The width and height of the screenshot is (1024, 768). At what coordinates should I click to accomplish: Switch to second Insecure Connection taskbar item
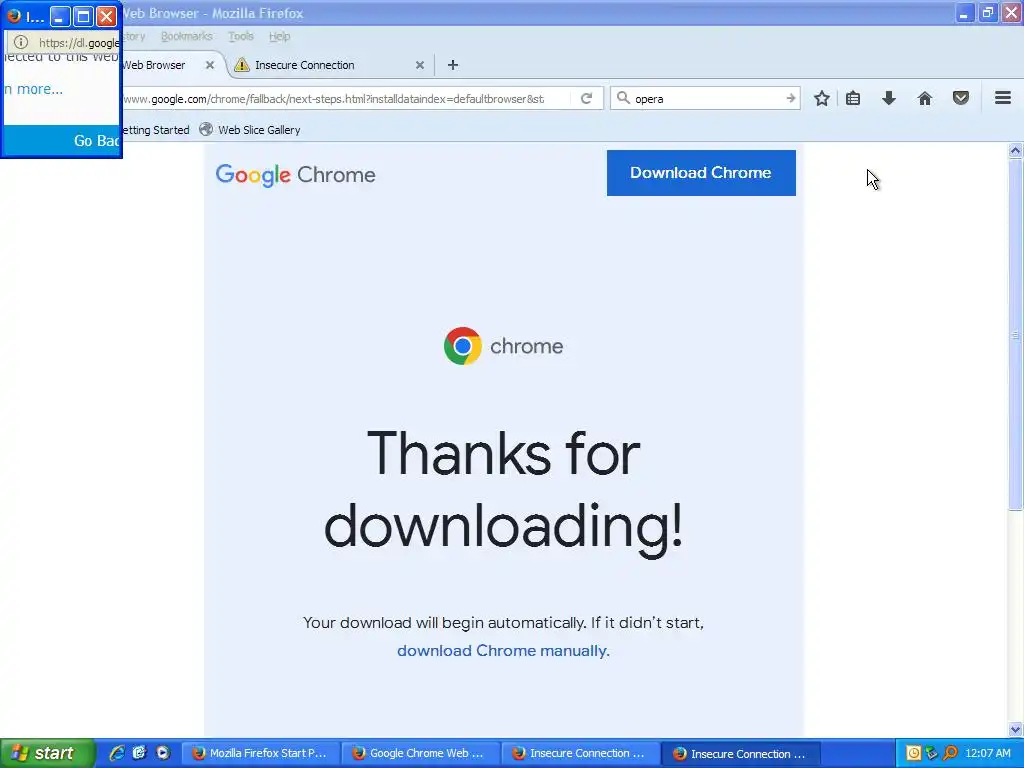click(741, 753)
